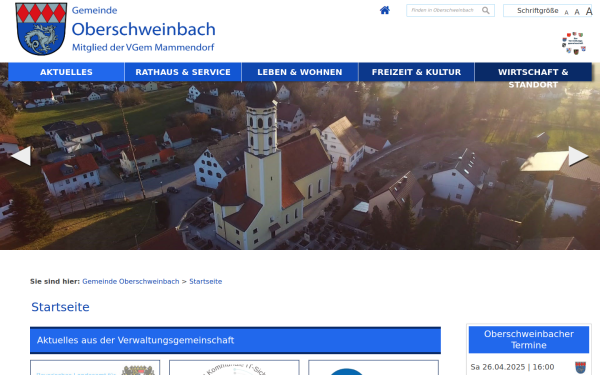Click the Oberschweinbacher Termine header

[528, 339]
